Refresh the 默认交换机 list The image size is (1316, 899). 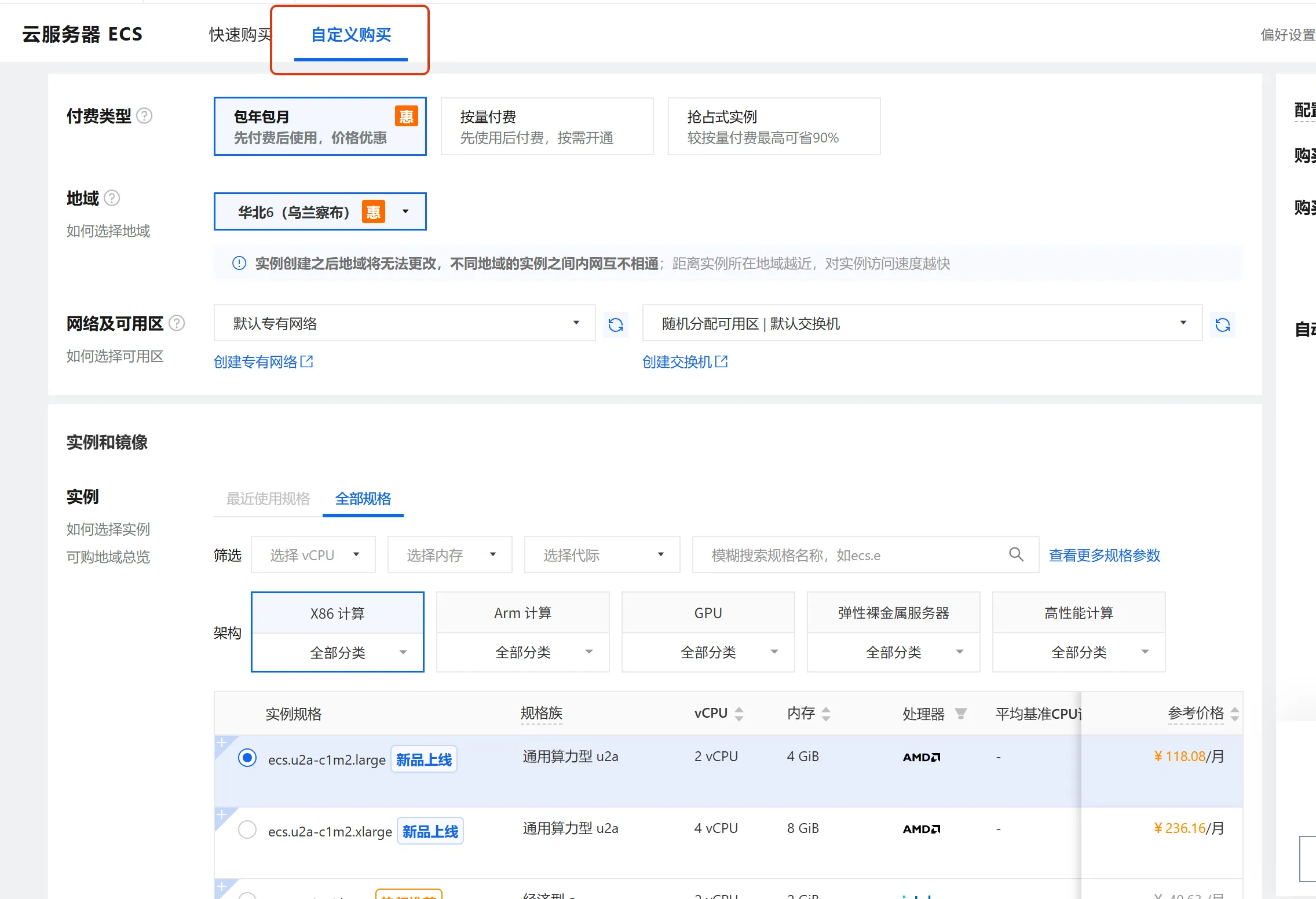tap(1223, 324)
